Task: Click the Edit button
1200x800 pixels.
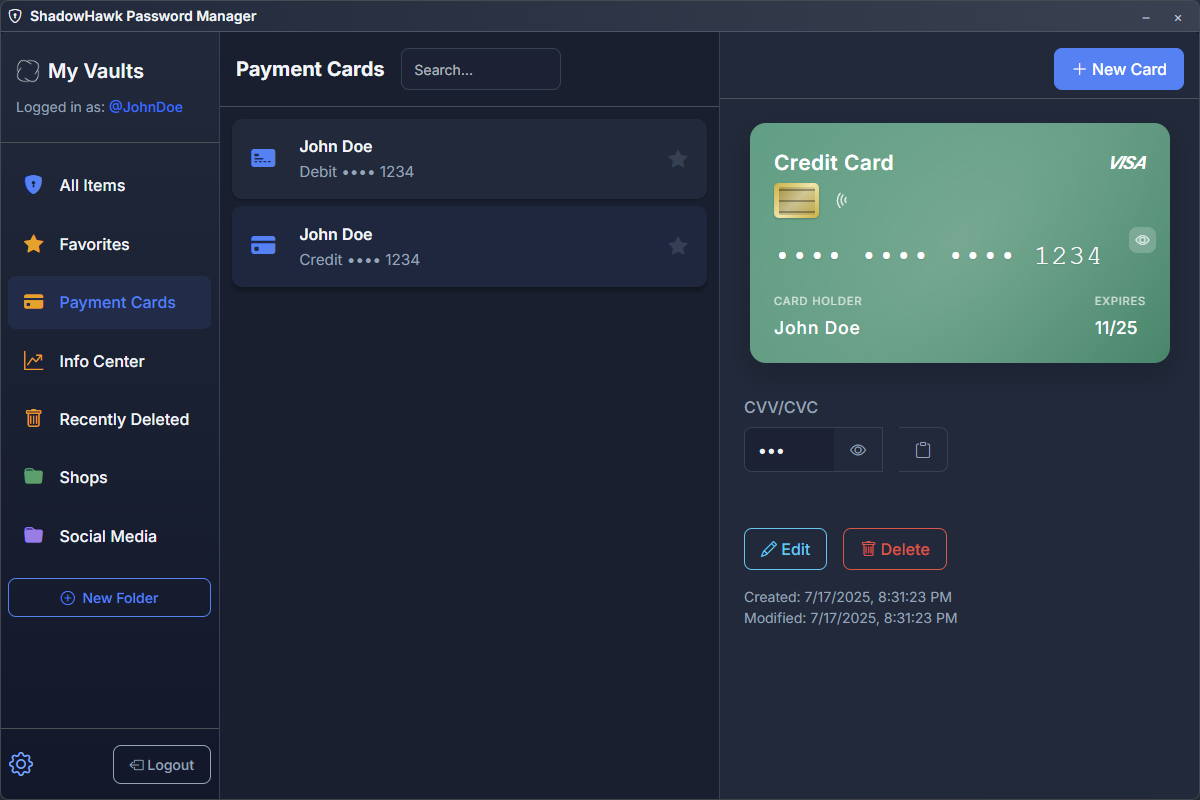Action: coord(785,549)
